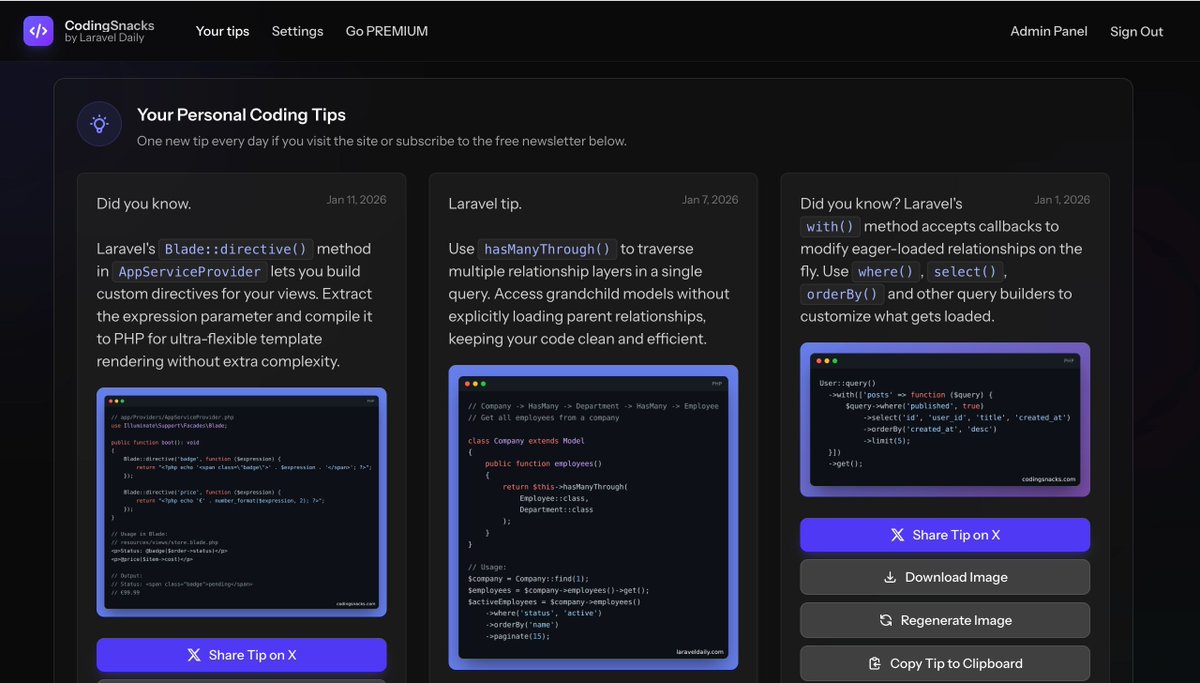Open Settings from the top navigation
This screenshot has width=1200, height=683.
298,31
